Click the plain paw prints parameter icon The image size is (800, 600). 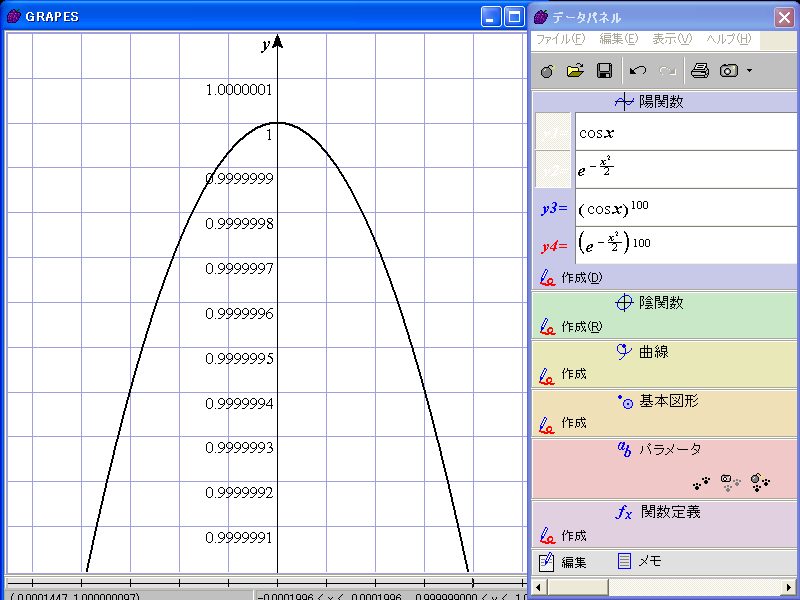click(702, 482)
